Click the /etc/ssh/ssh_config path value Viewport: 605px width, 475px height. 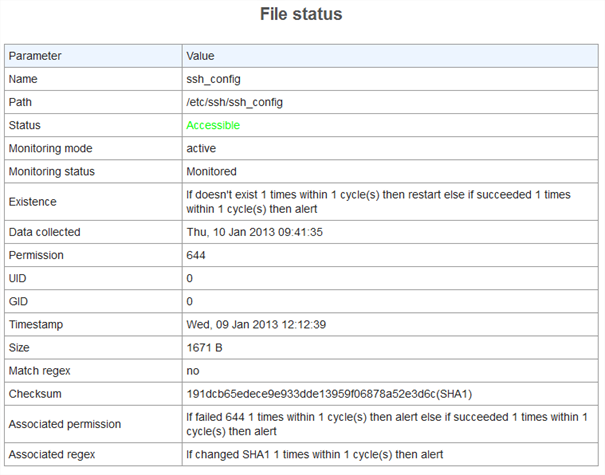click(235, 102)
